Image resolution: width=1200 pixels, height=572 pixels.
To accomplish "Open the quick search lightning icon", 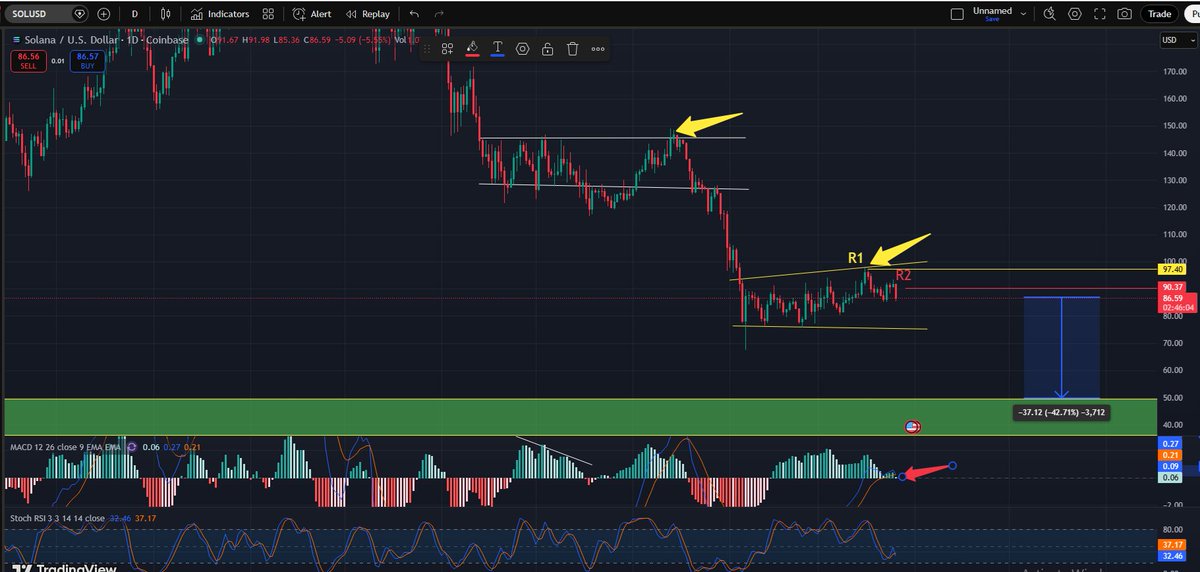I will (1049, 14).
